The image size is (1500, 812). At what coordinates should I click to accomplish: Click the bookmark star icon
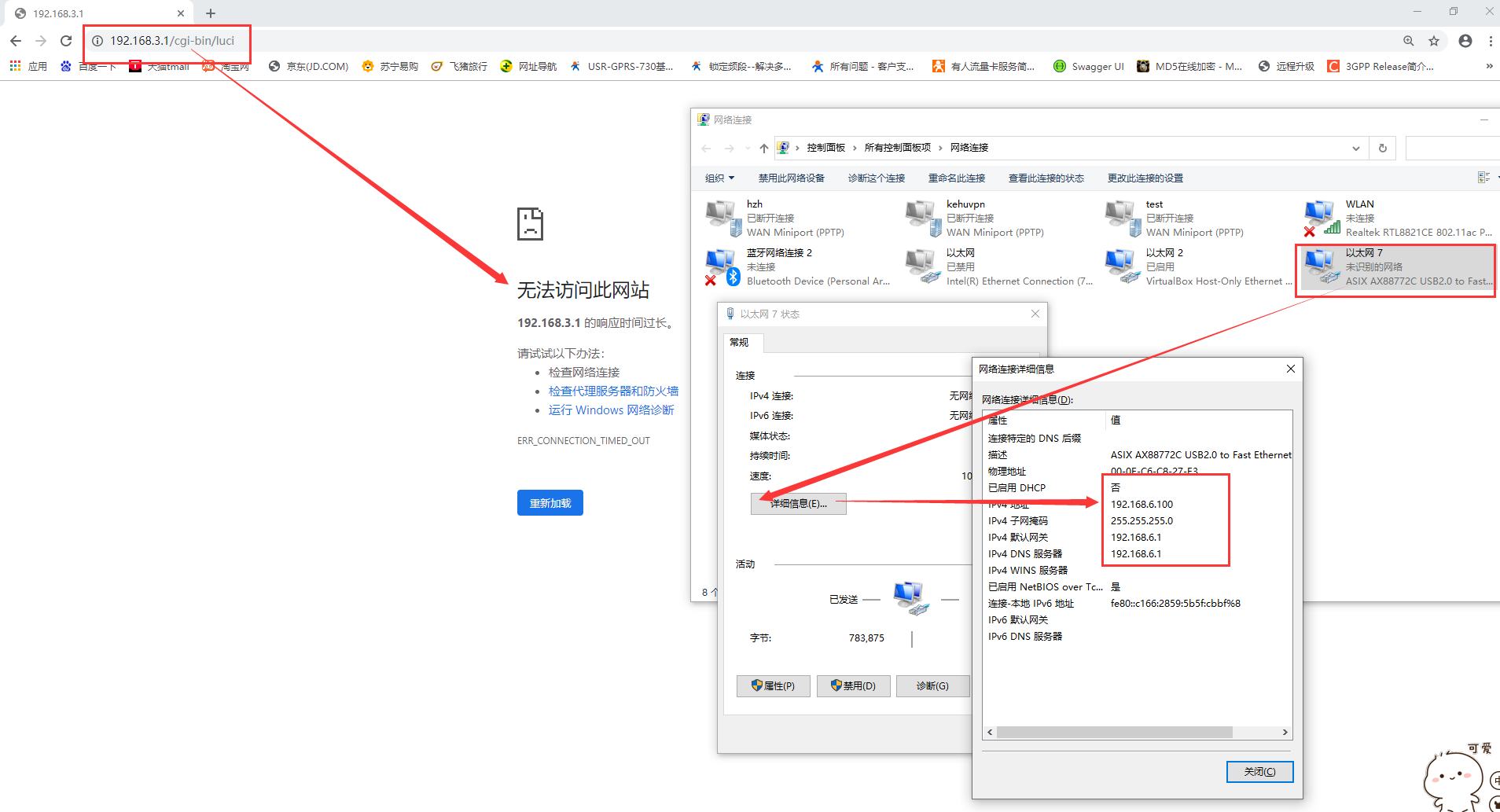[x=1434, y=41]
